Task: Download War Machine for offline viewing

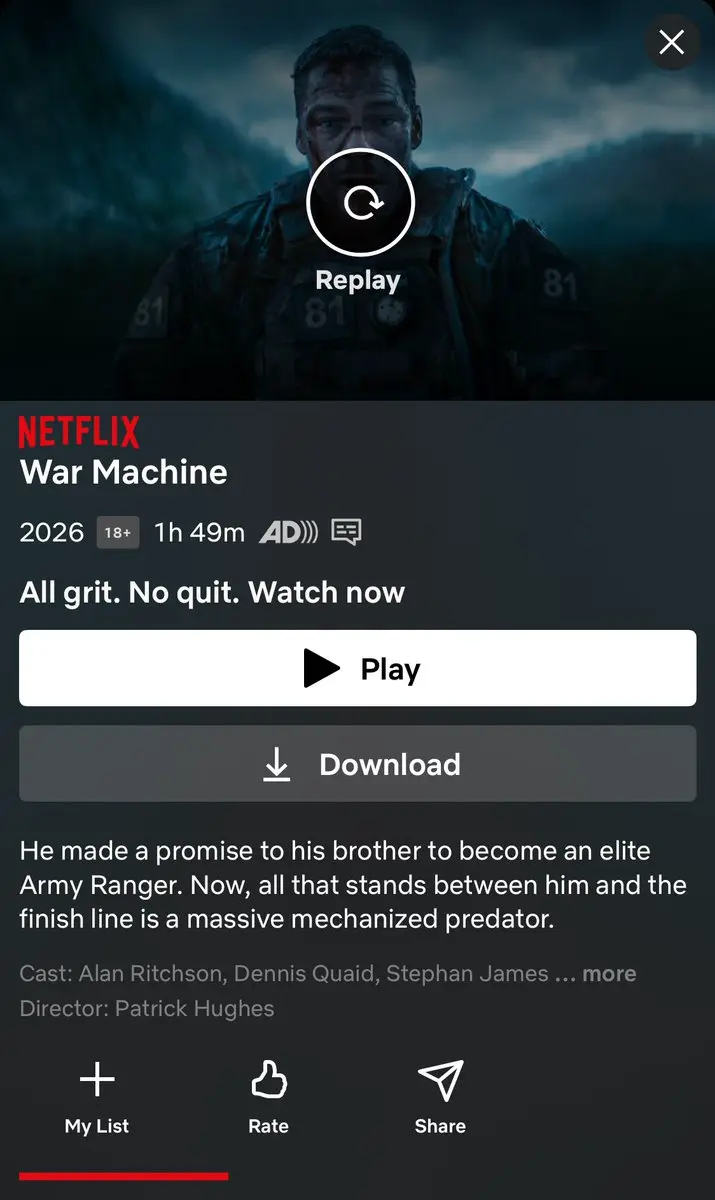Action: coord(358,764)
